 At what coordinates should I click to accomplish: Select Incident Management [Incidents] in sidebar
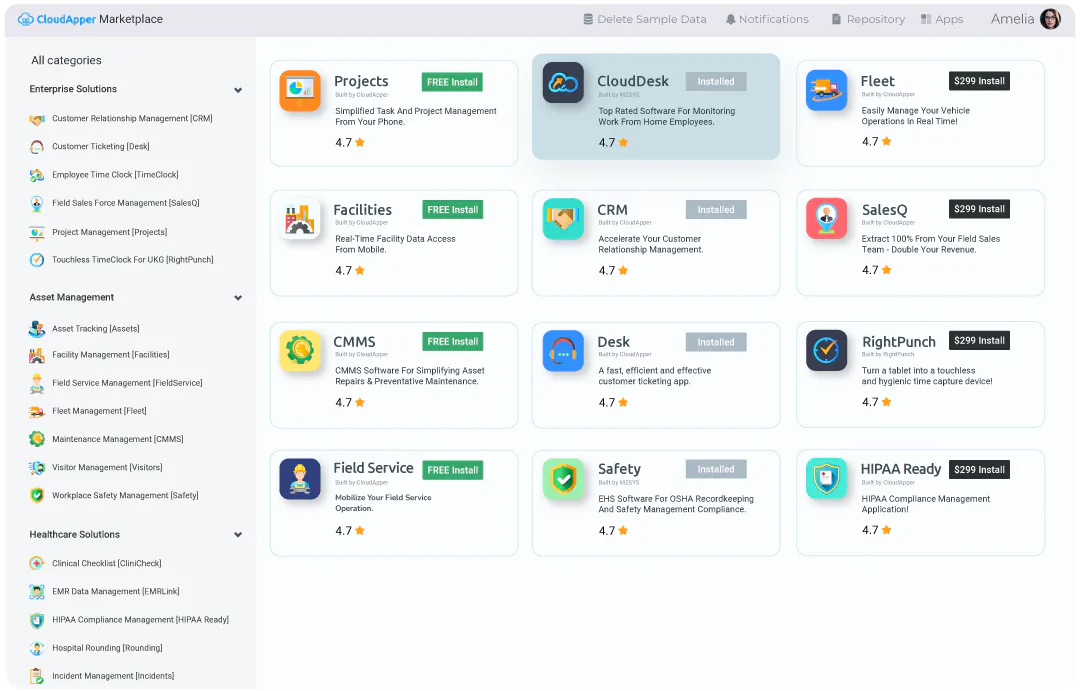[113, 677]
